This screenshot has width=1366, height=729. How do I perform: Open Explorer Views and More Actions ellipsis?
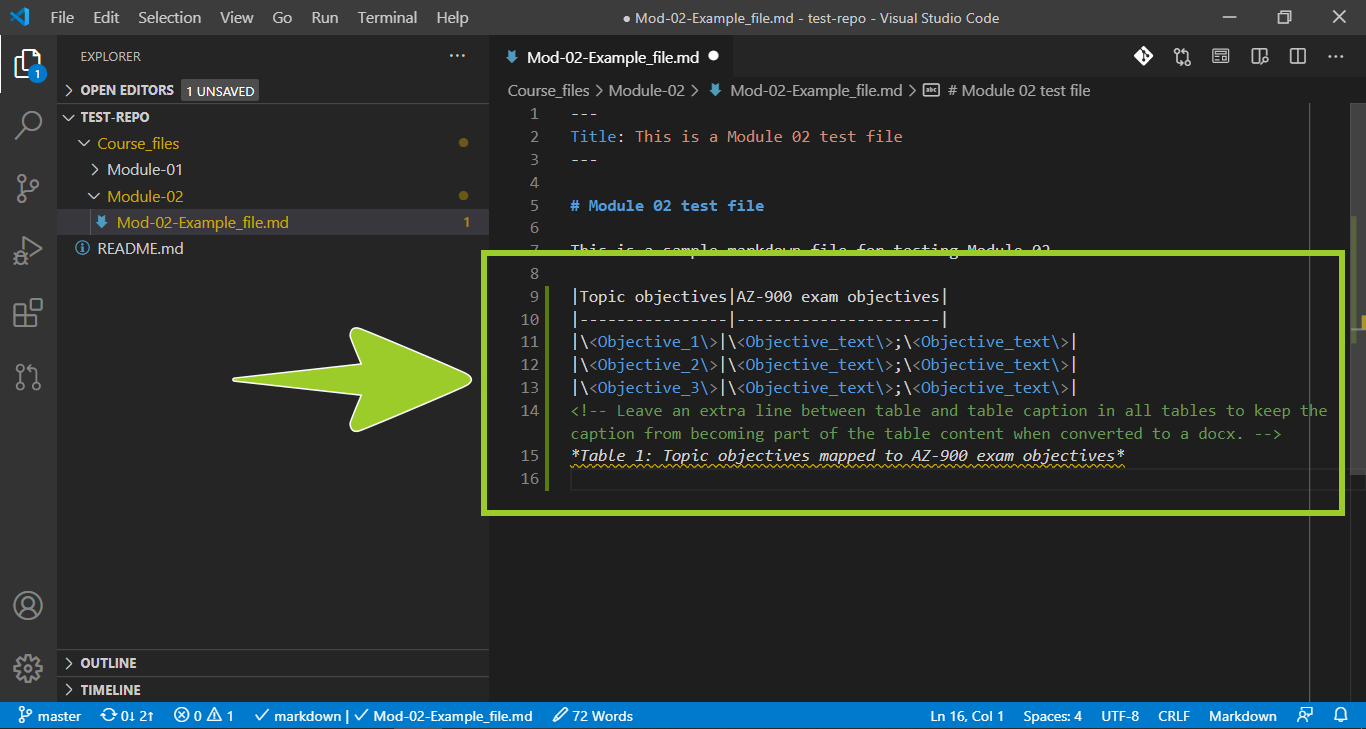point(457,57)
